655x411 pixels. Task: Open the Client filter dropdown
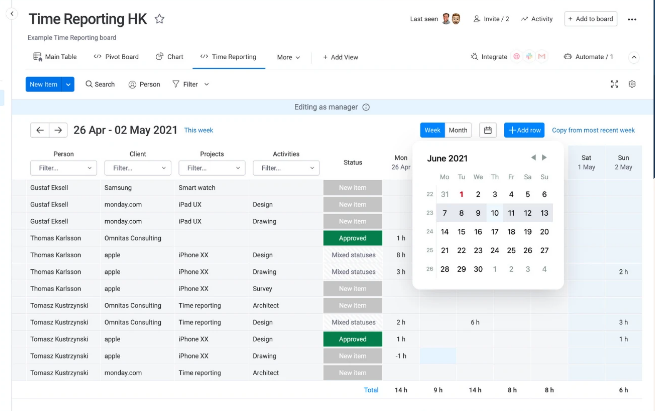coord(138,168)
